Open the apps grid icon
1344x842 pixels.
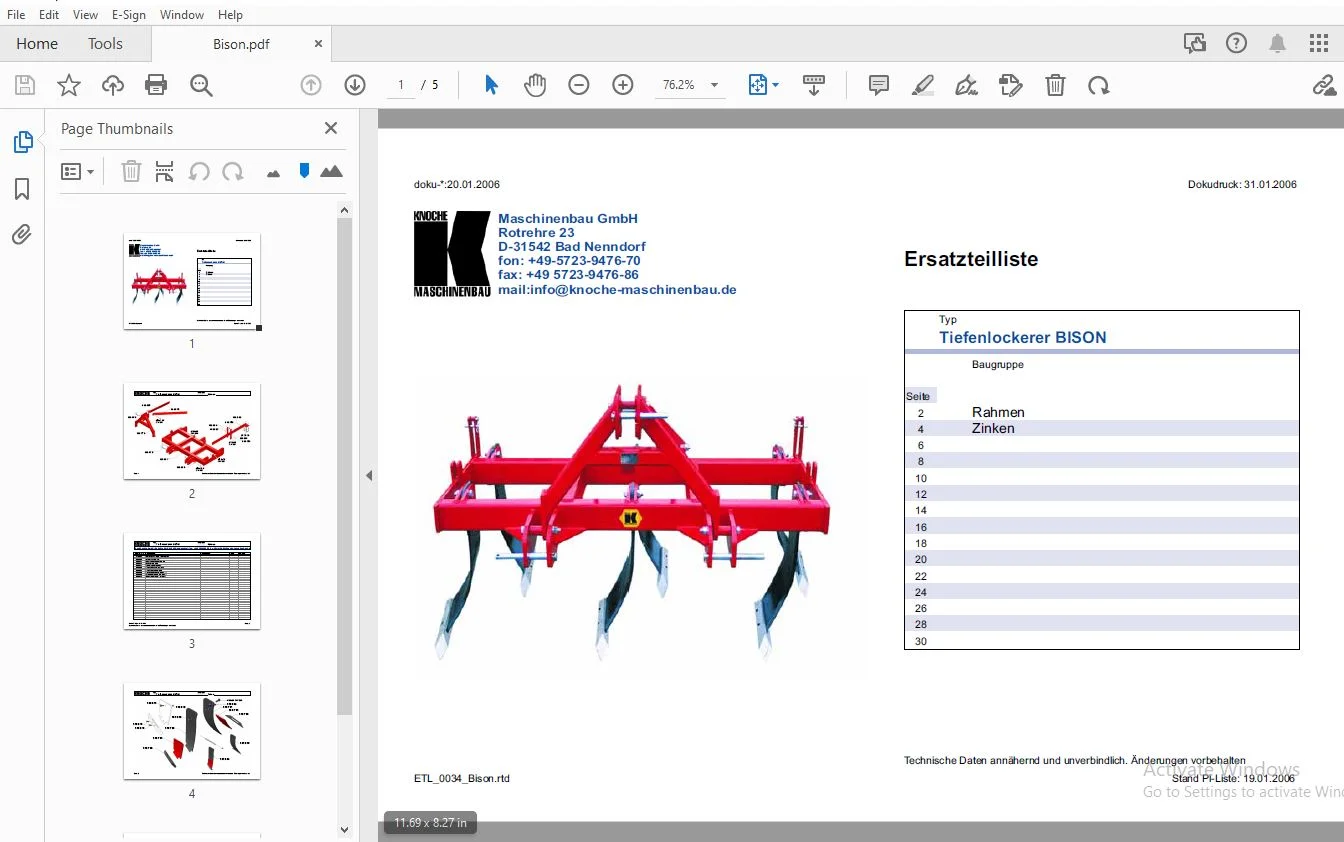point(1319,43)
